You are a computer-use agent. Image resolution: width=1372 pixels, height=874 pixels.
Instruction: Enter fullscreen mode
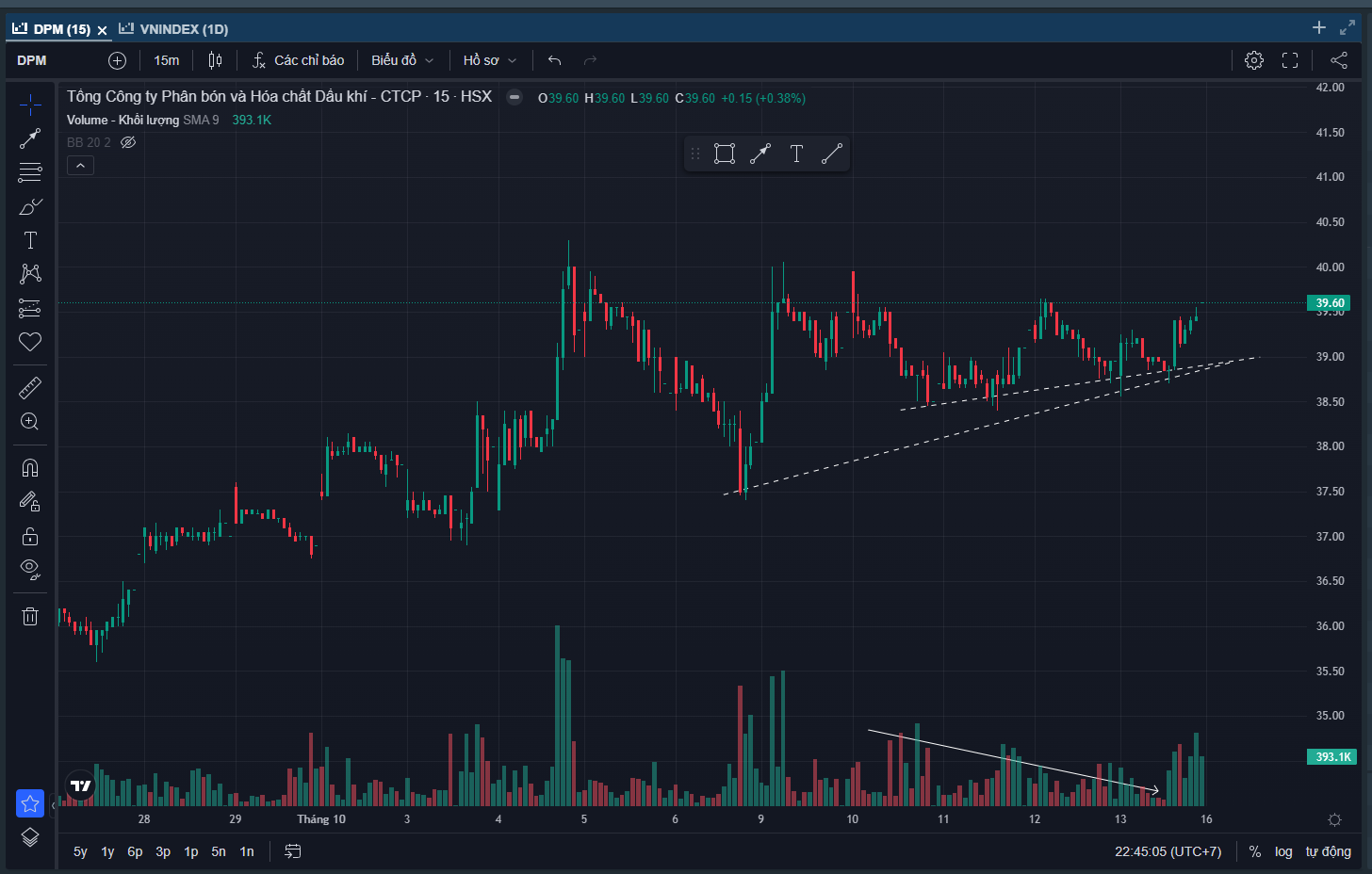coord(1290,60)
